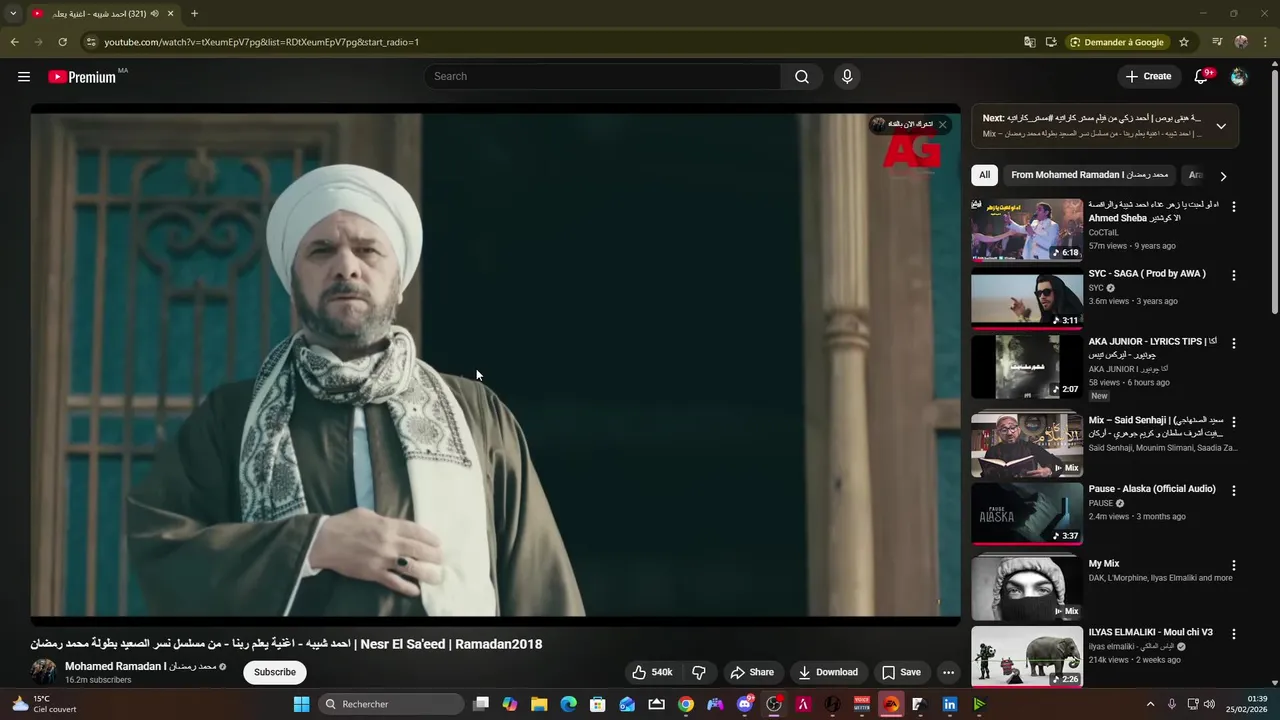Go back to previous page
1280x720 pixels.
(x=14, y=42)
